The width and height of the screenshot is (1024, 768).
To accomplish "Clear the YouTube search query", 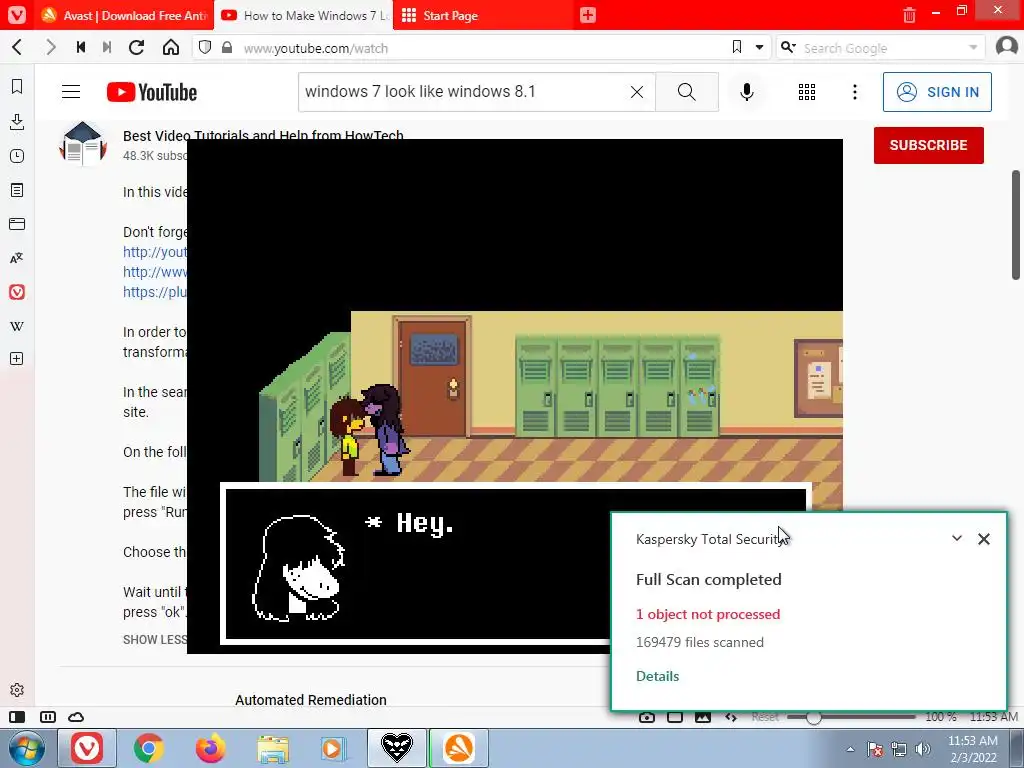I will click(637, 92).
